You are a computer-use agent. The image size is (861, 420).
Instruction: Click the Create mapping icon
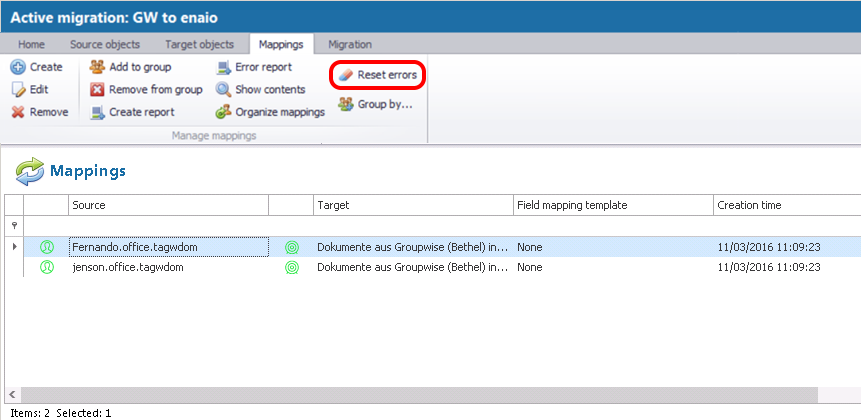[x=18, y=67]
